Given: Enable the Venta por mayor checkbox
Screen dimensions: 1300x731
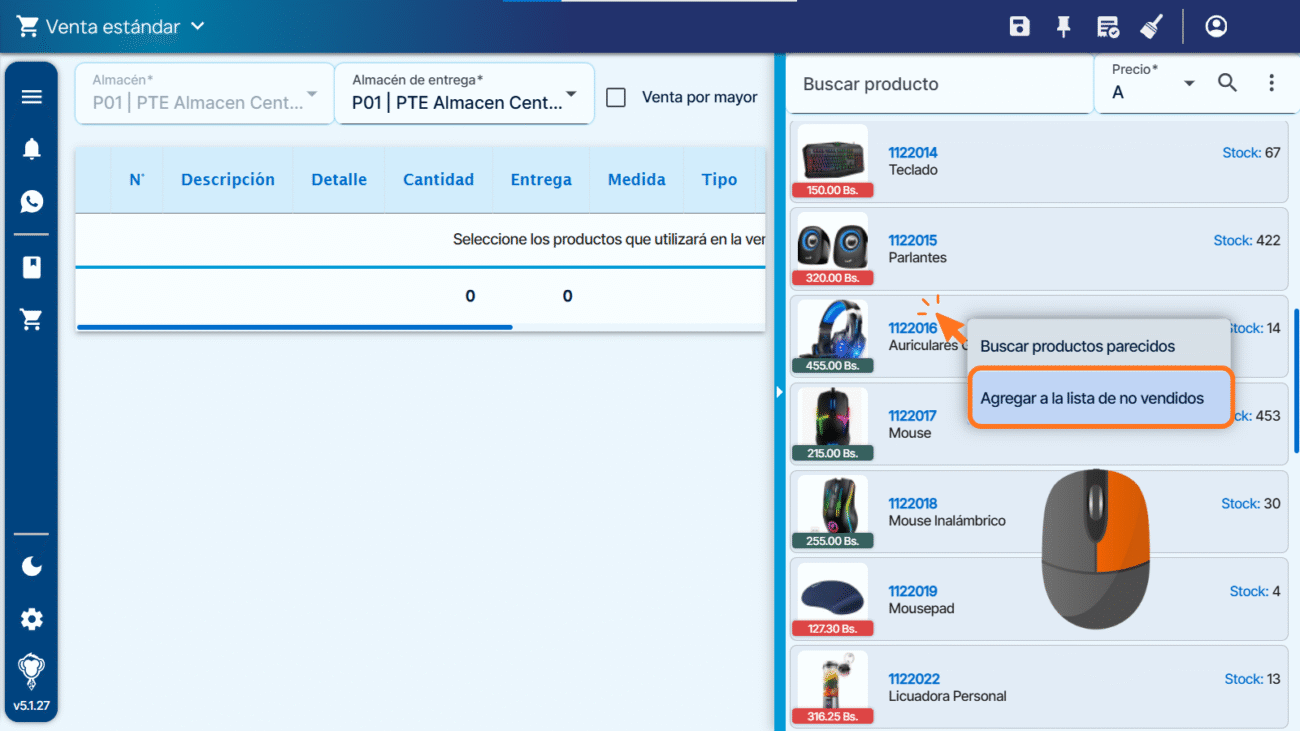Looking at the screenshot, I should point(617,97).
